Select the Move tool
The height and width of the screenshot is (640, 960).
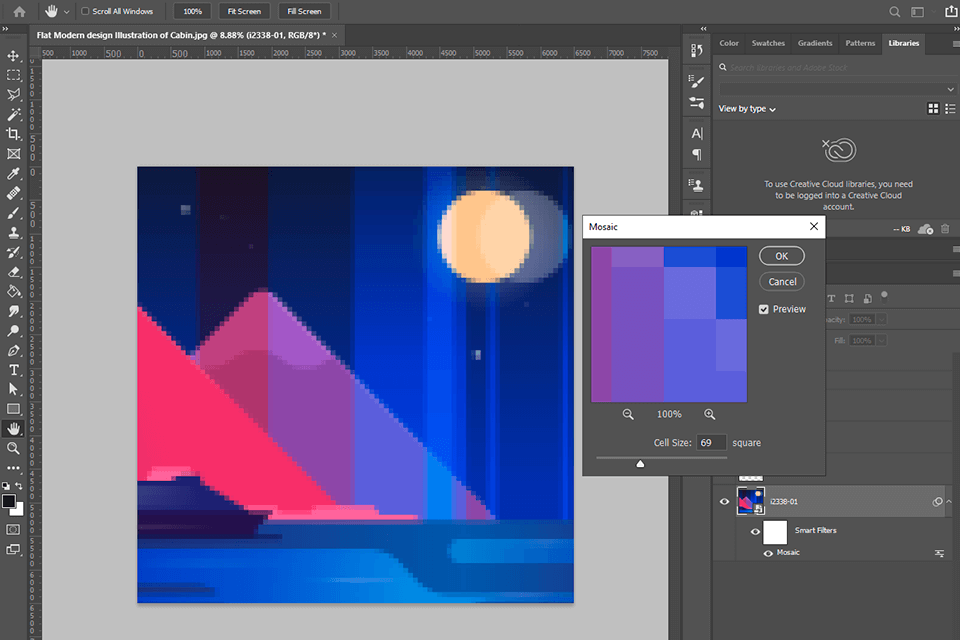(14, 56)
